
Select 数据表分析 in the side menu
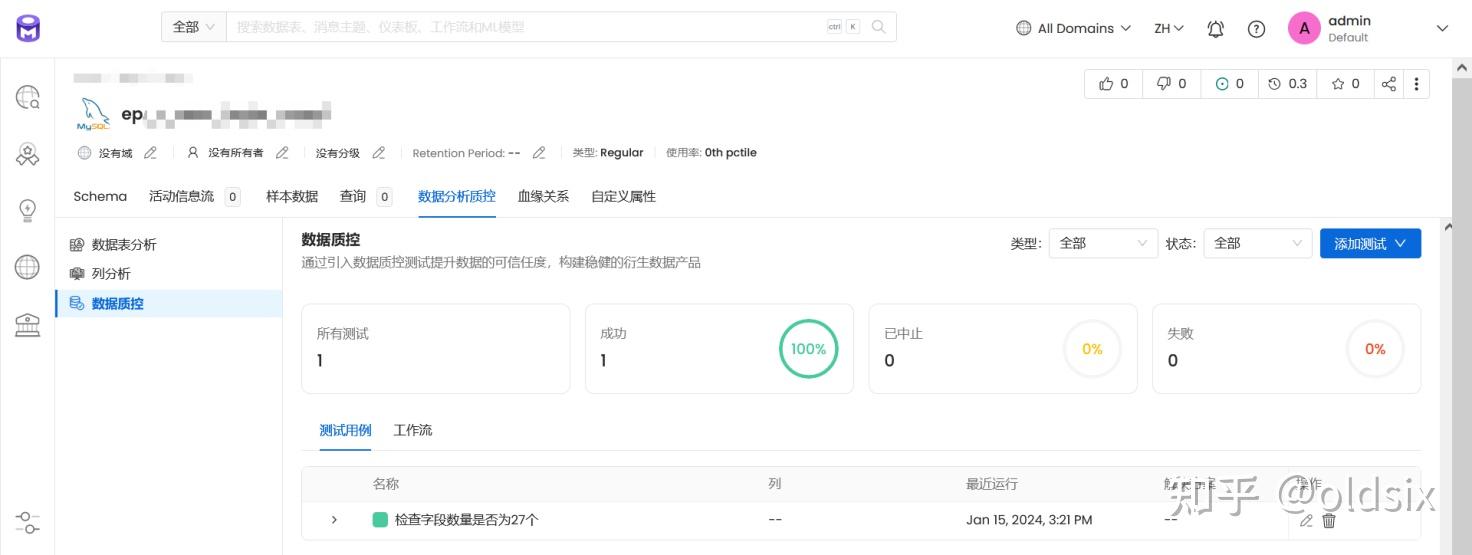tap(169, 245)
